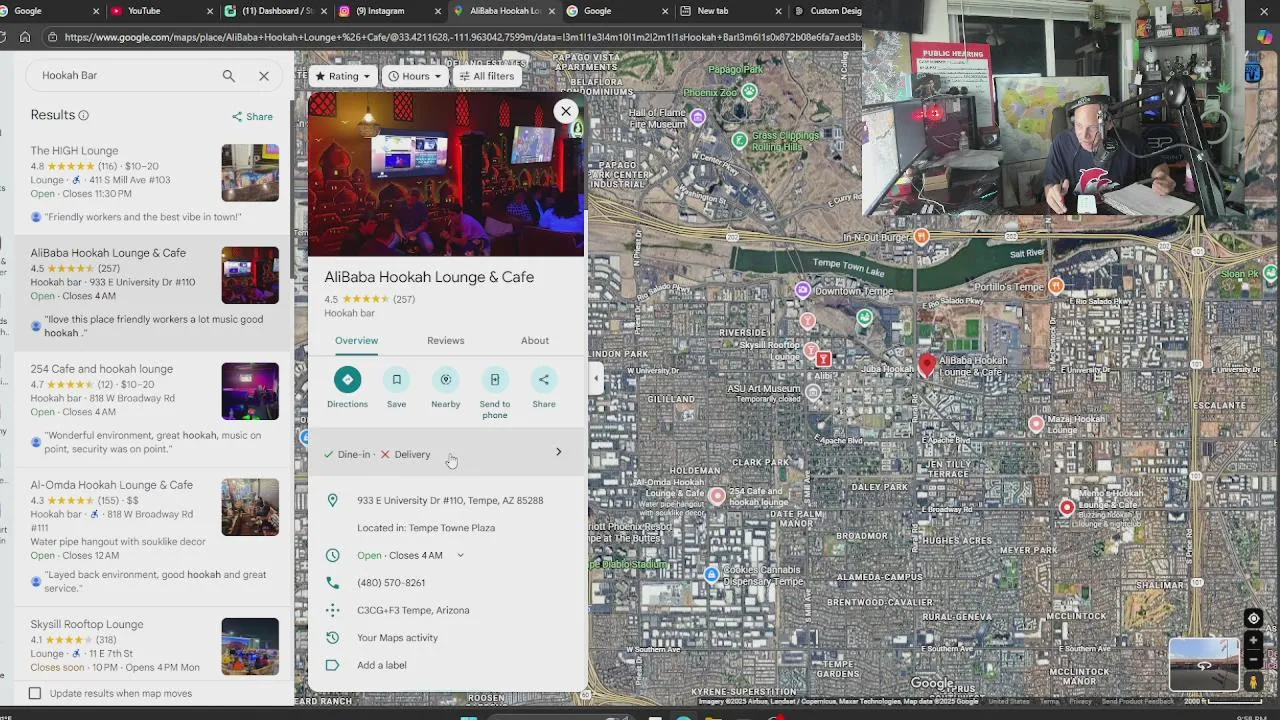Screen dimensions: 1280x720
Task: Open the Hours filter dropdown
Action: (415, 76)
